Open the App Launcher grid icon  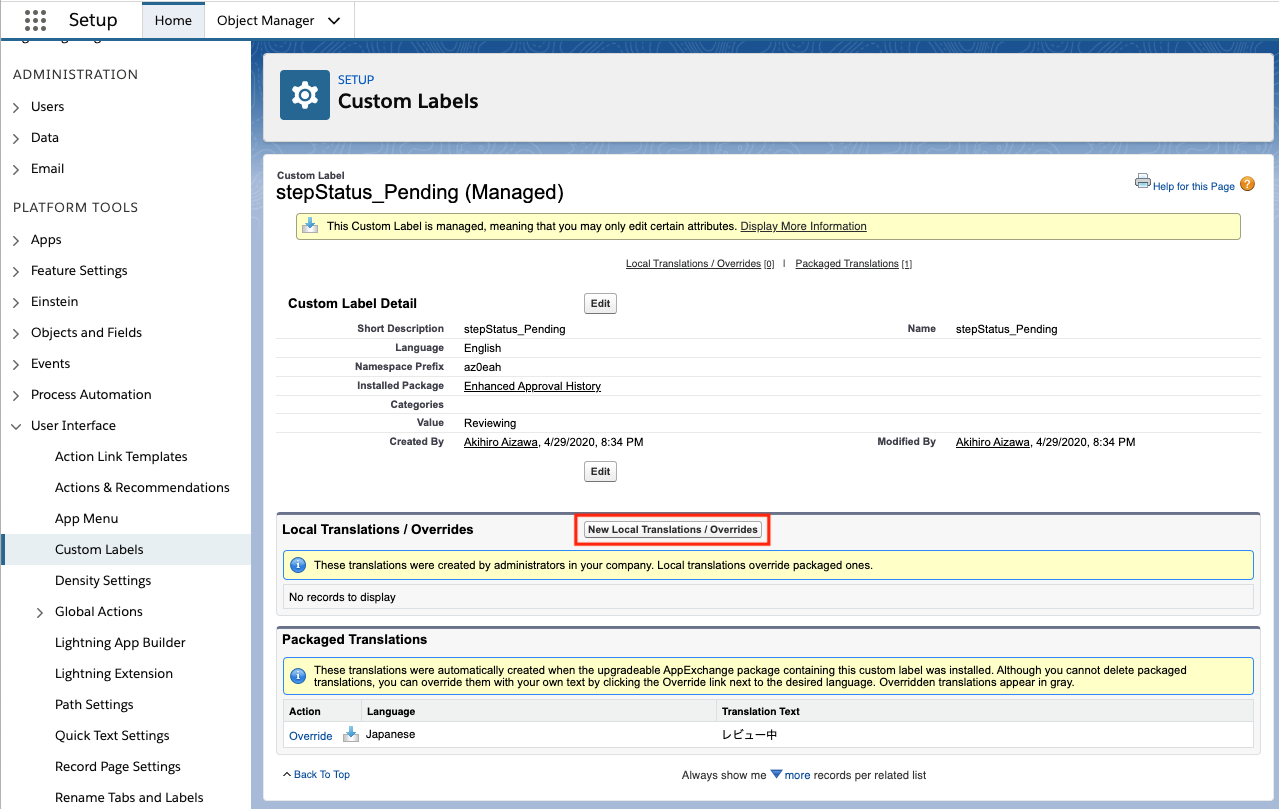35,20
